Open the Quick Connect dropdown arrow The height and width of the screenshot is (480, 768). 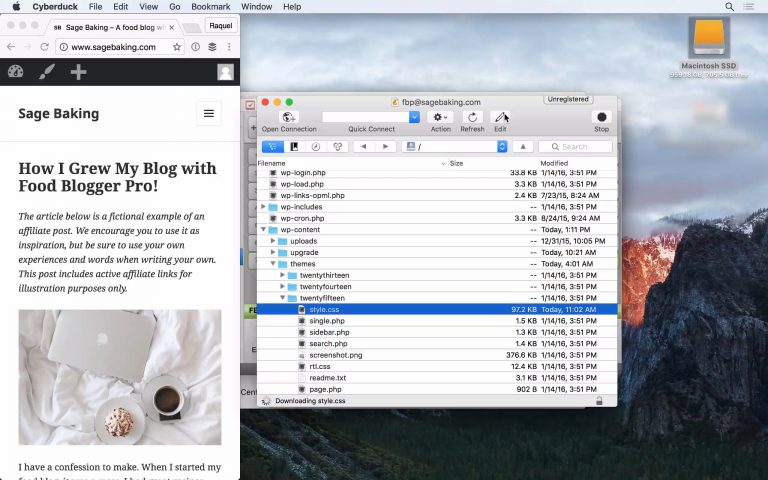(x=414, y=117)
